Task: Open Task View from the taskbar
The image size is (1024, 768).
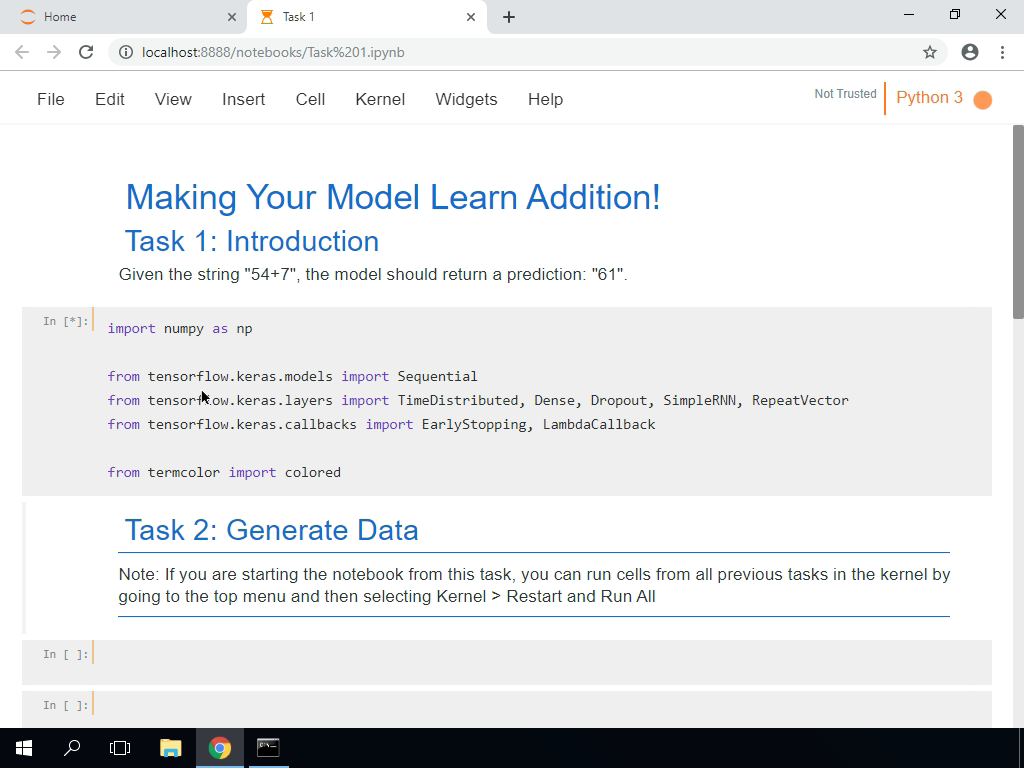Action: point(119,747)
